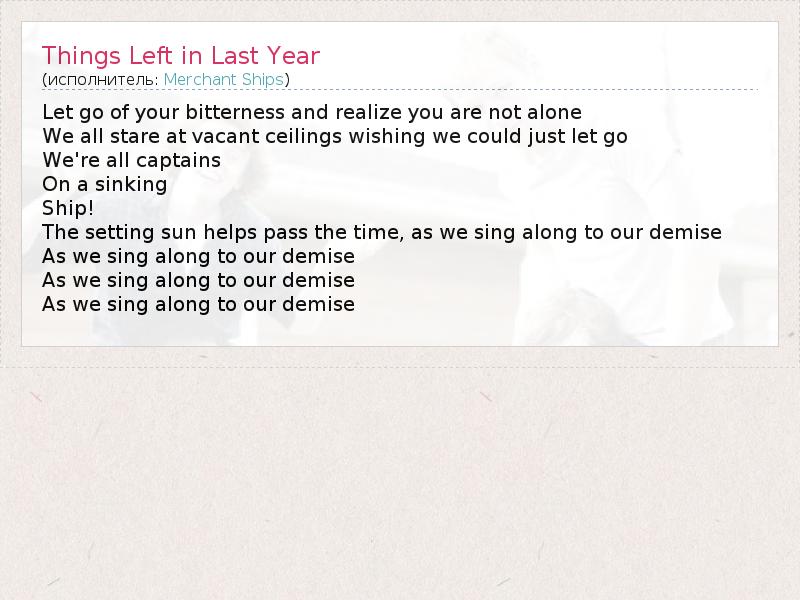This screenshot has height=600, width=800.
Task: Click the word Year in the title
Action: (x=293, y=55)
